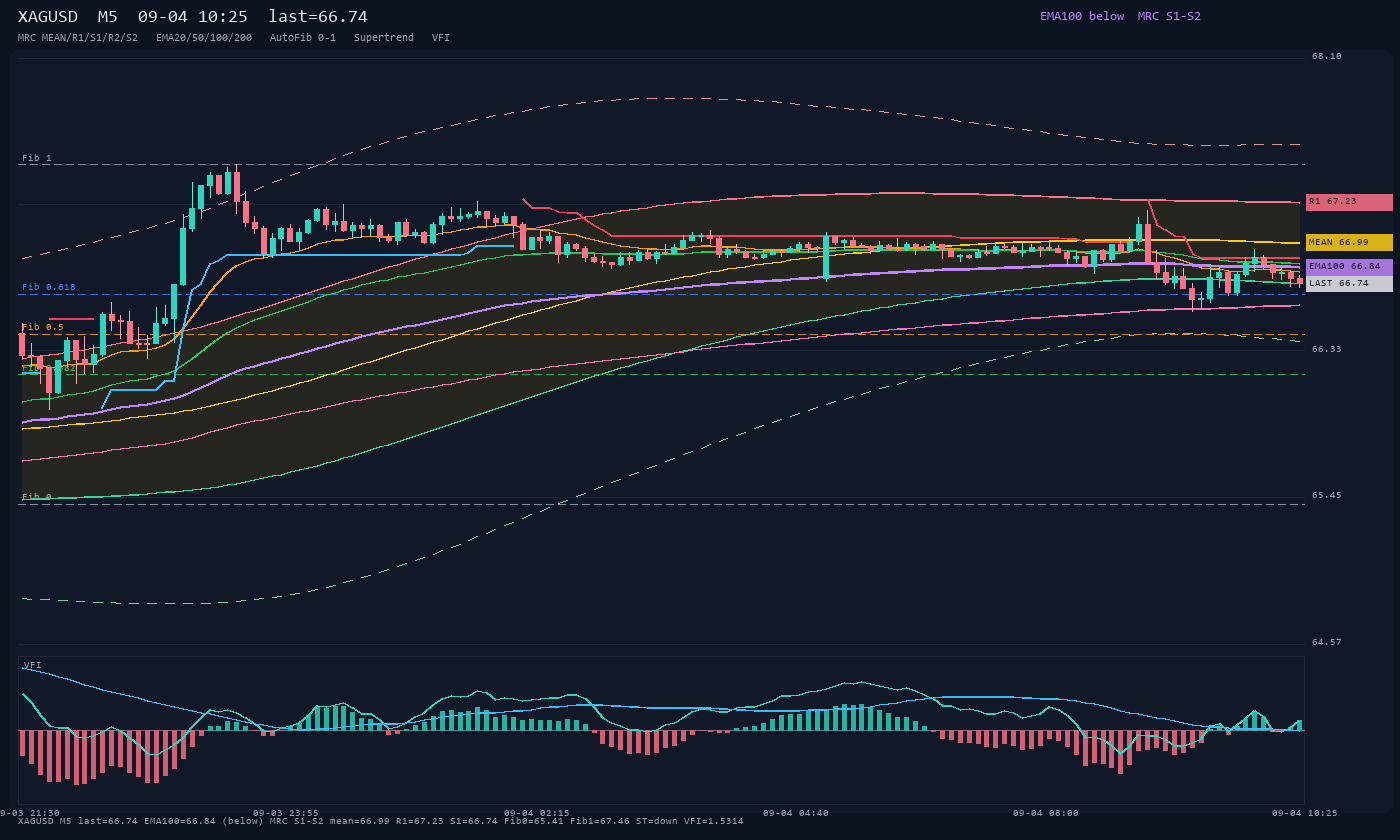Click the EMA20/50/100/200 indicator label
Viewport: 1400px width, 840px height.
click(204, 38)
